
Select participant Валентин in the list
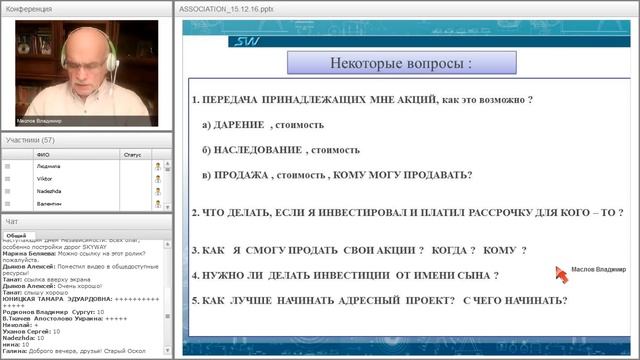(49, 204)
